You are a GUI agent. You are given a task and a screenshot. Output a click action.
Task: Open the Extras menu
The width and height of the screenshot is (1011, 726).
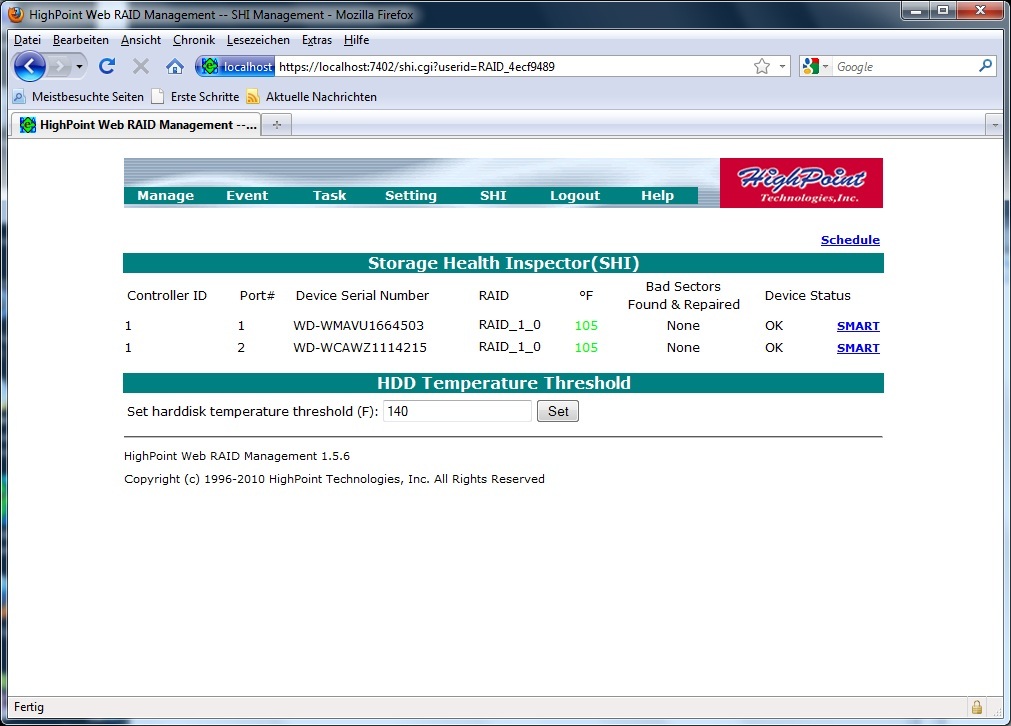click(x=317, y=40)
